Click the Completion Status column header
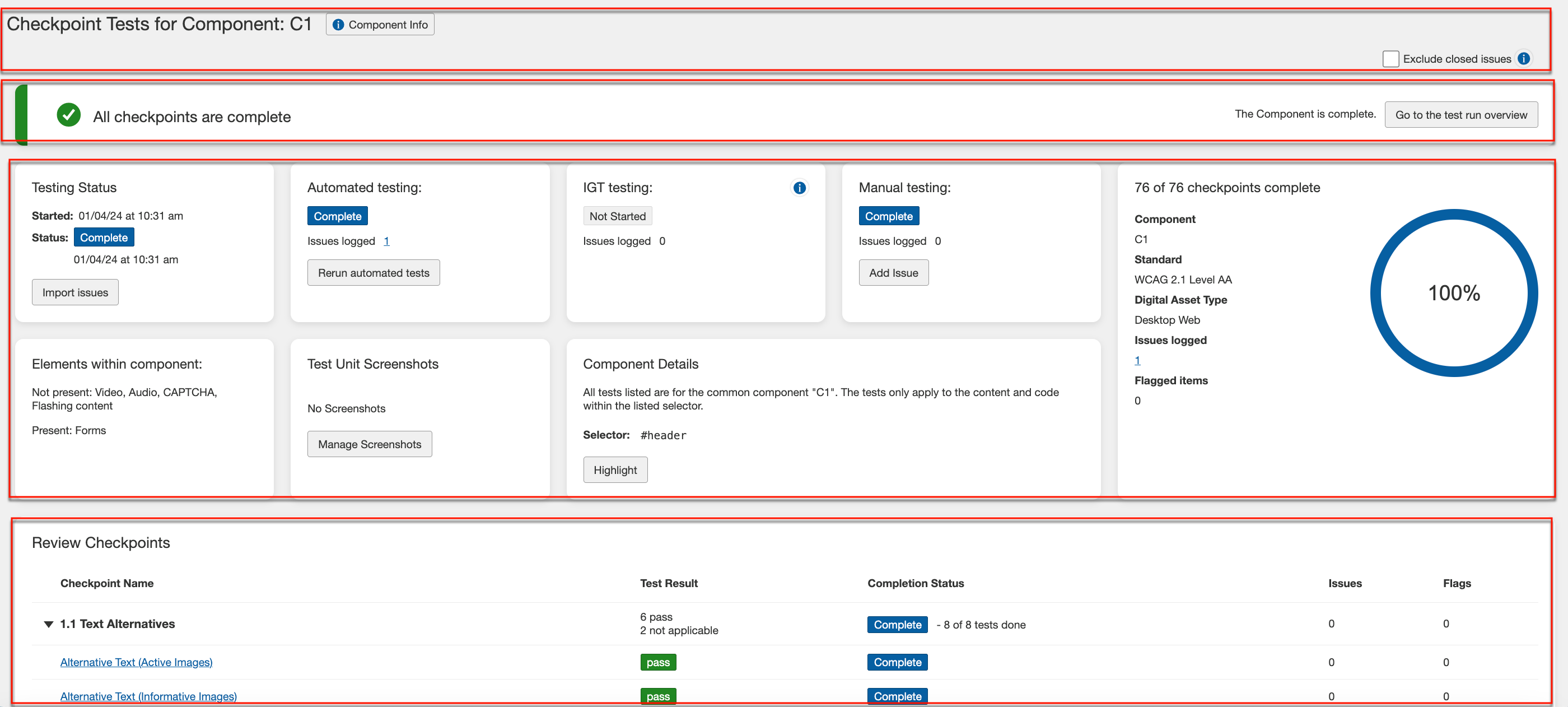 tap(915, 583)
